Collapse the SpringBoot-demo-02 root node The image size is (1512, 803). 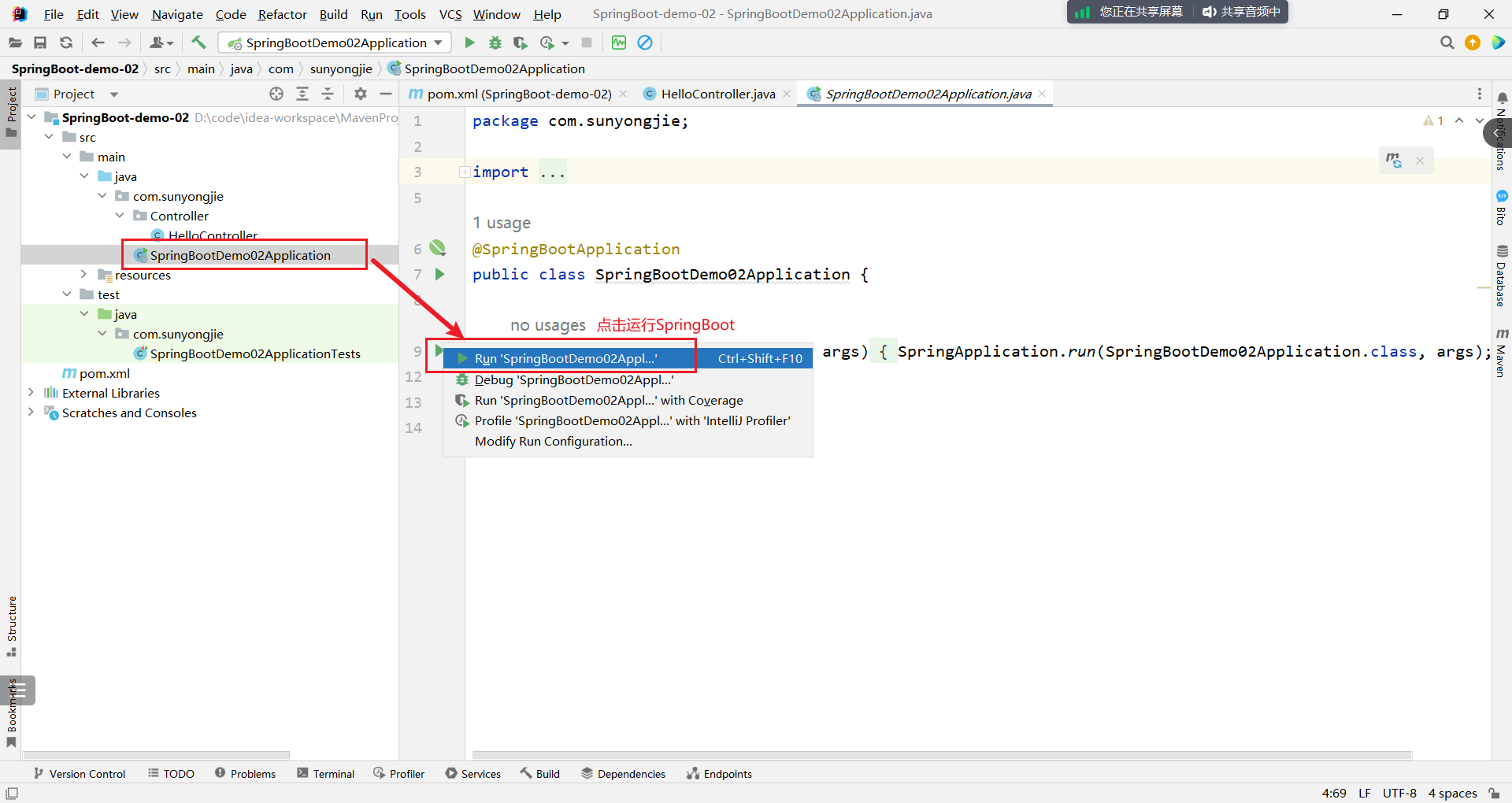[31, 117]
